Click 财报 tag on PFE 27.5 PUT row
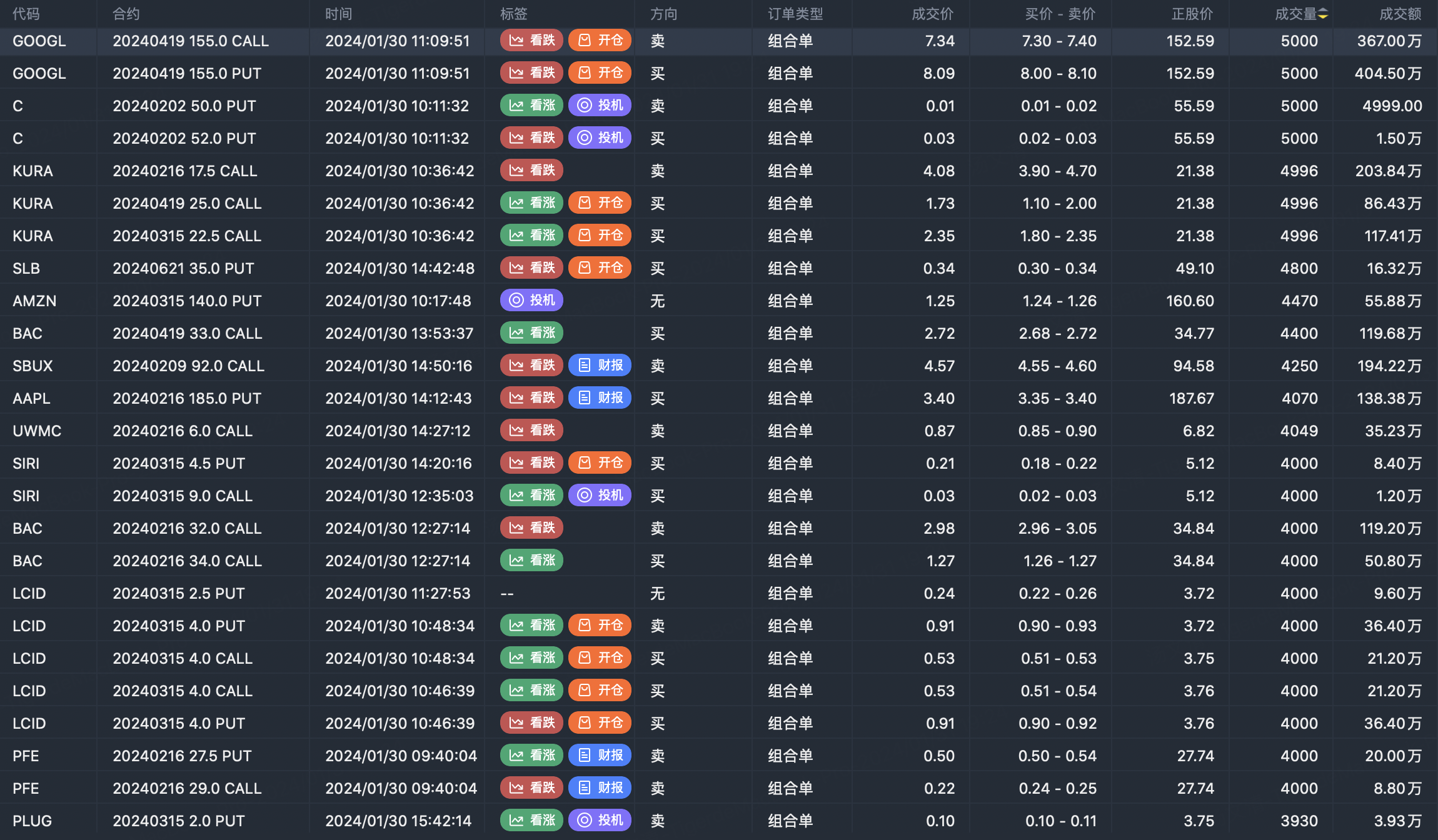This screenshot has height=840, width=1438. coord(600,756)
